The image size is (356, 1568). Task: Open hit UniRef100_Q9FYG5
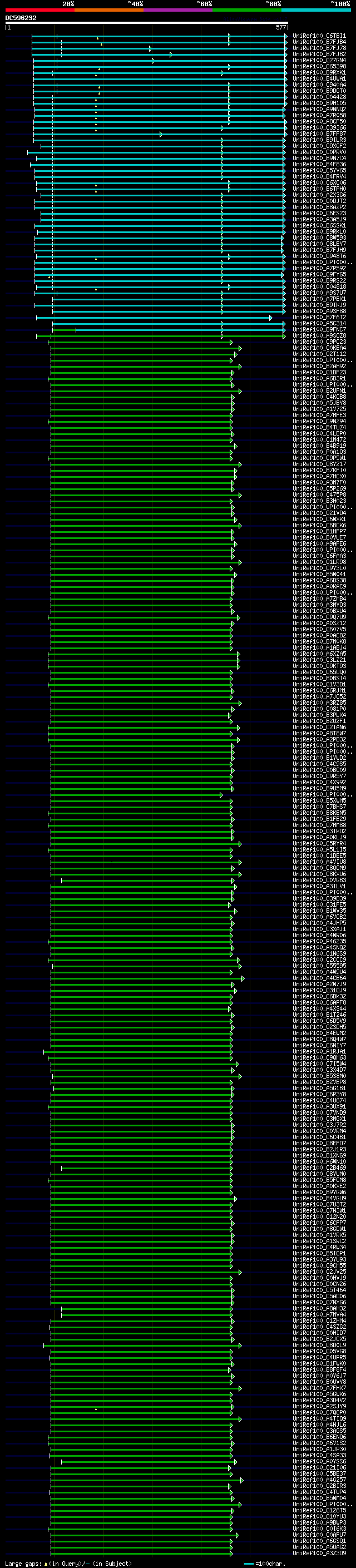tap(319, 275)
